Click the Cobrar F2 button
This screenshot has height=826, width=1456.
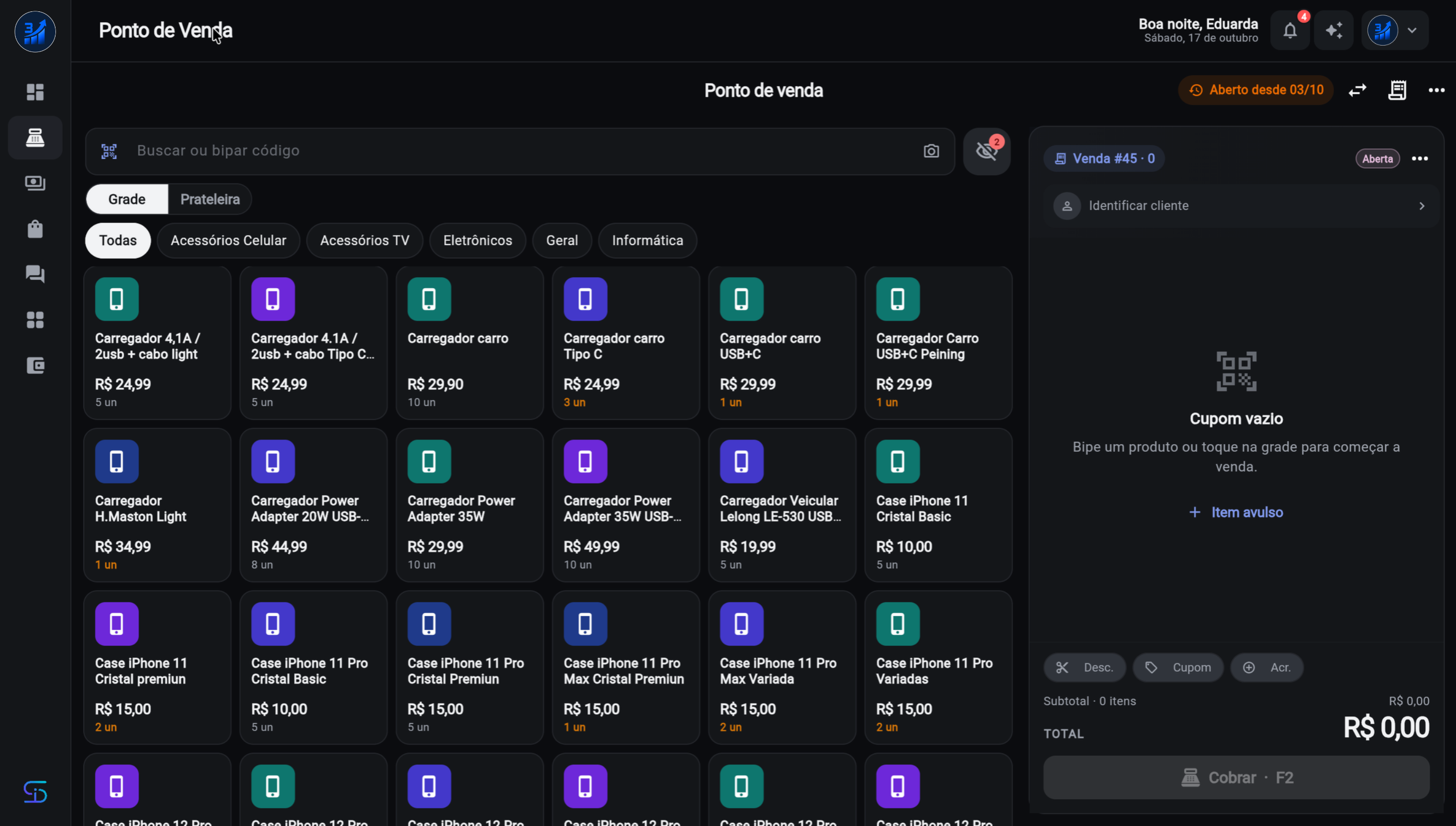click(1237, 778)
